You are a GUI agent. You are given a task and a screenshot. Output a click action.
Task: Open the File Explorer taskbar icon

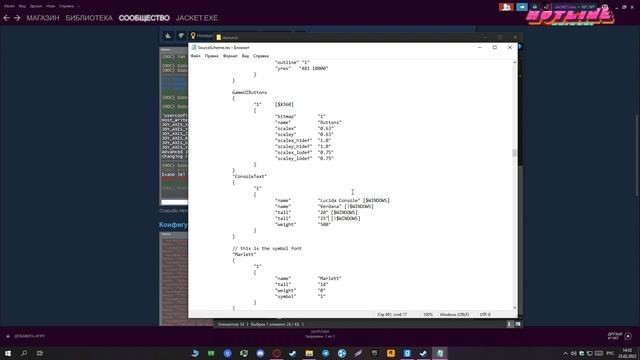click(309, 353)
